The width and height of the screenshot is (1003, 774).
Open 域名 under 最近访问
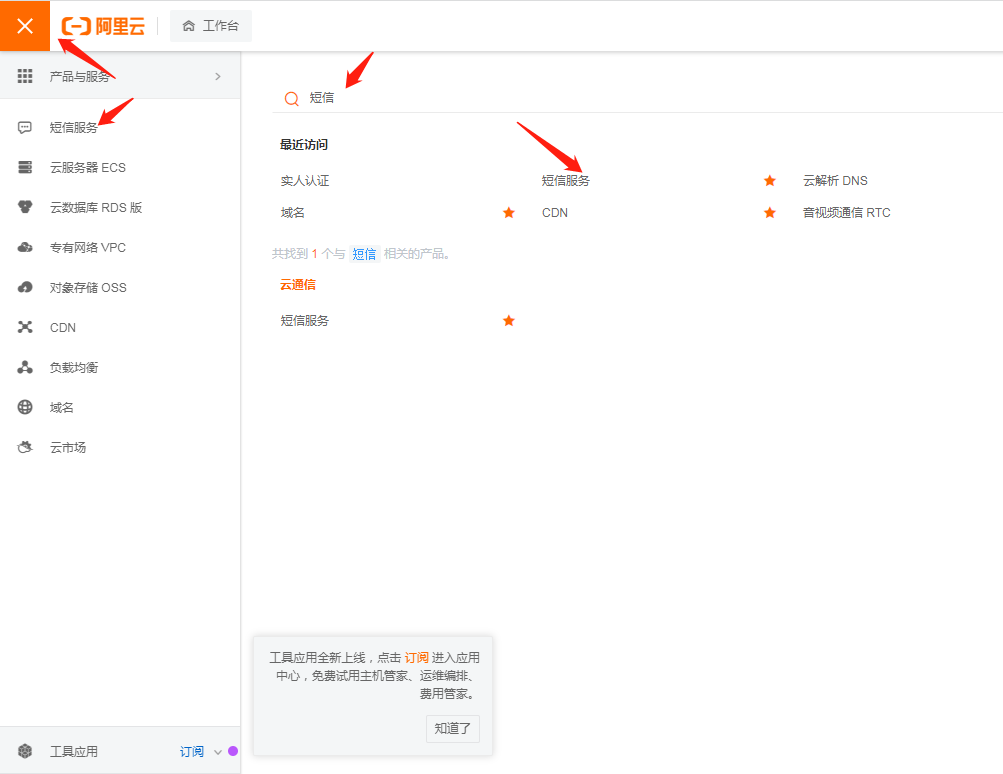(x=292, y=212)
